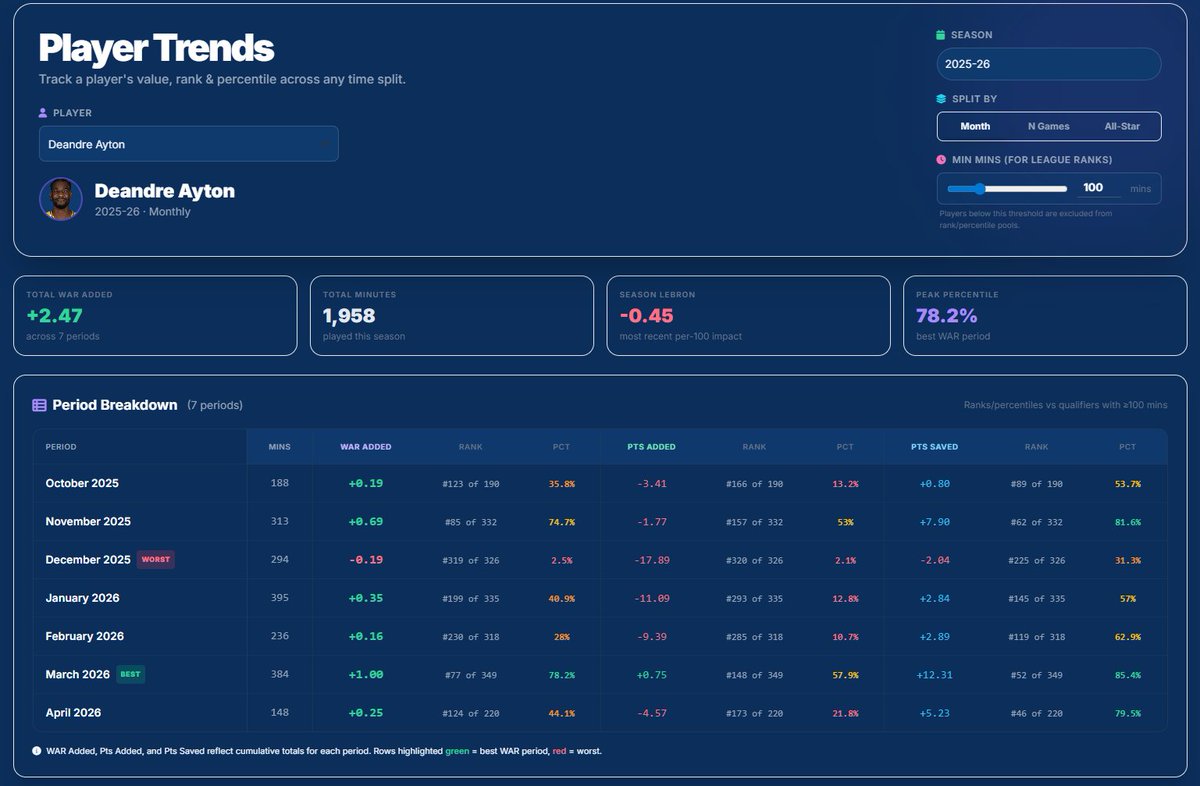Click the #319 of 326 rank cell
Viewport: 1200px width, 786px height.
pos(470,560)
